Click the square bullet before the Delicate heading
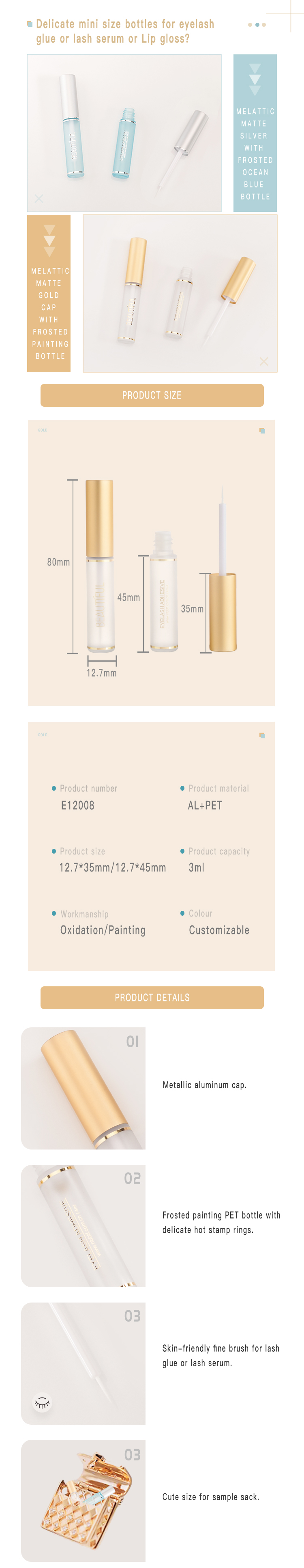The width and height of the screenshot is (304, 1568). [x=29, y=24]
